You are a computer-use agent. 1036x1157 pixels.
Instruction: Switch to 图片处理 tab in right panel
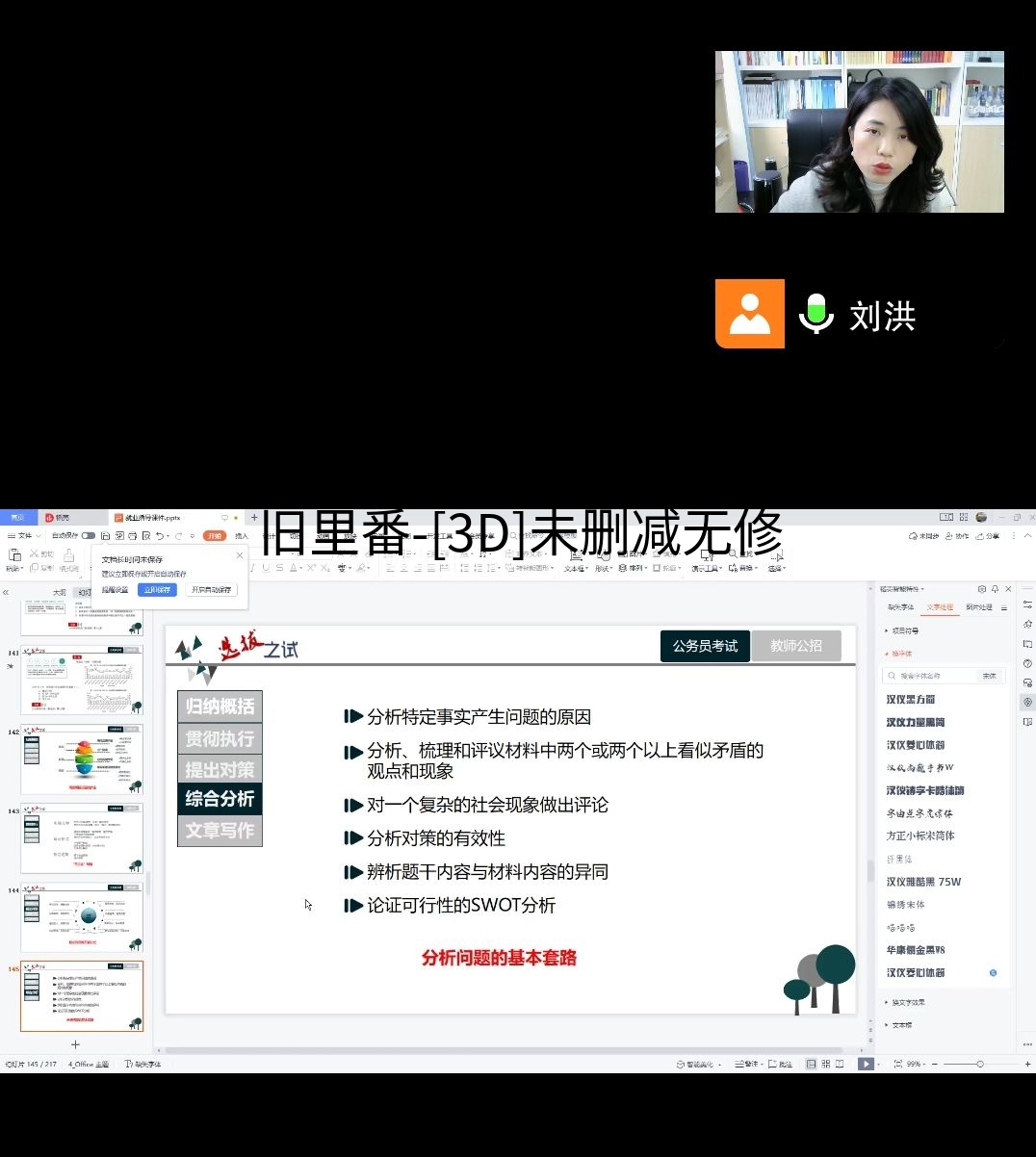[979, 607]
